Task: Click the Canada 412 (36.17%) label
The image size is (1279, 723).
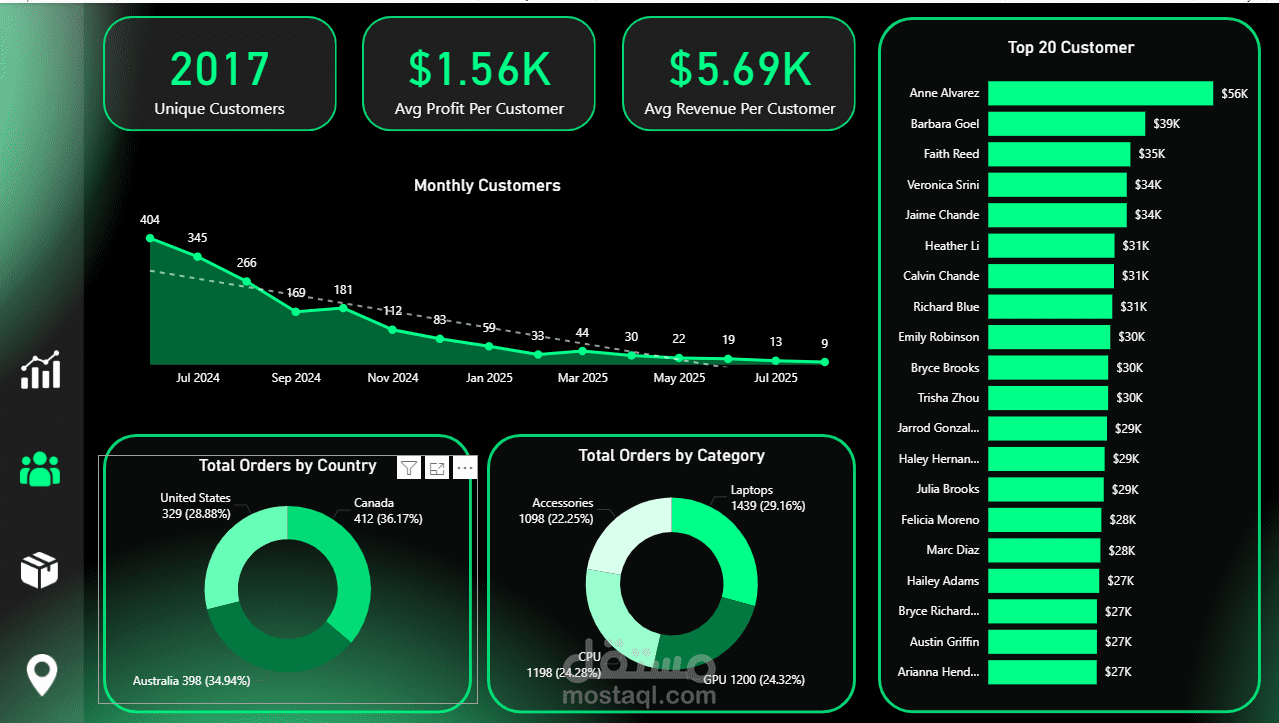Action: (388, 511)
